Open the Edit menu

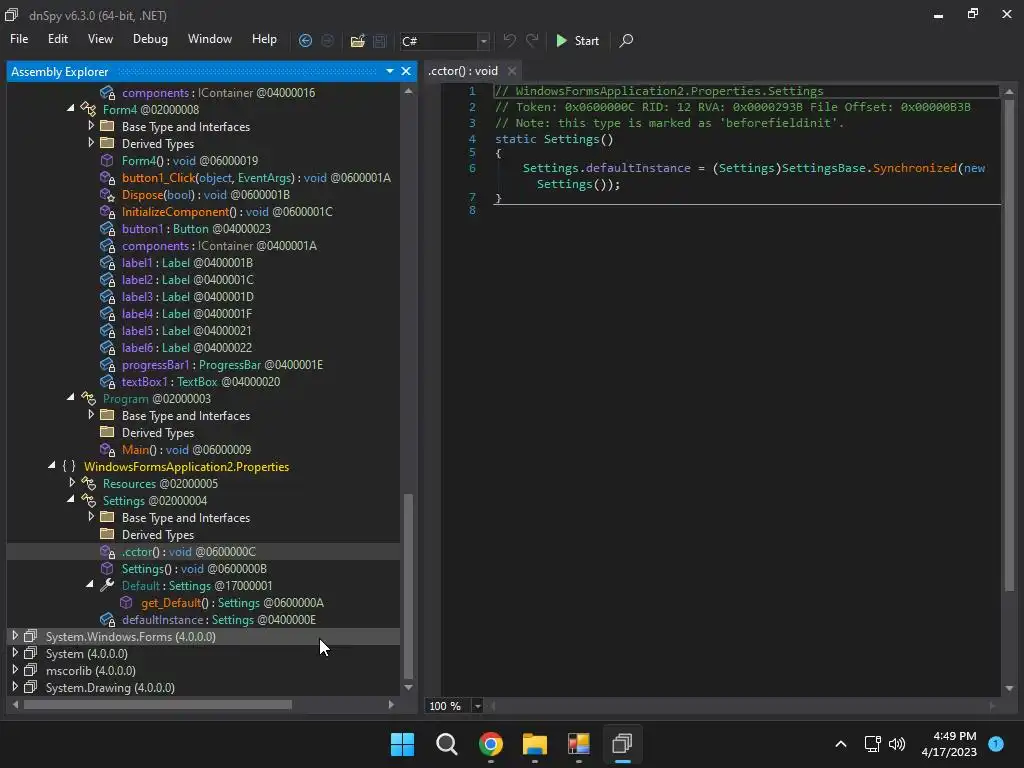pos(57,39)
